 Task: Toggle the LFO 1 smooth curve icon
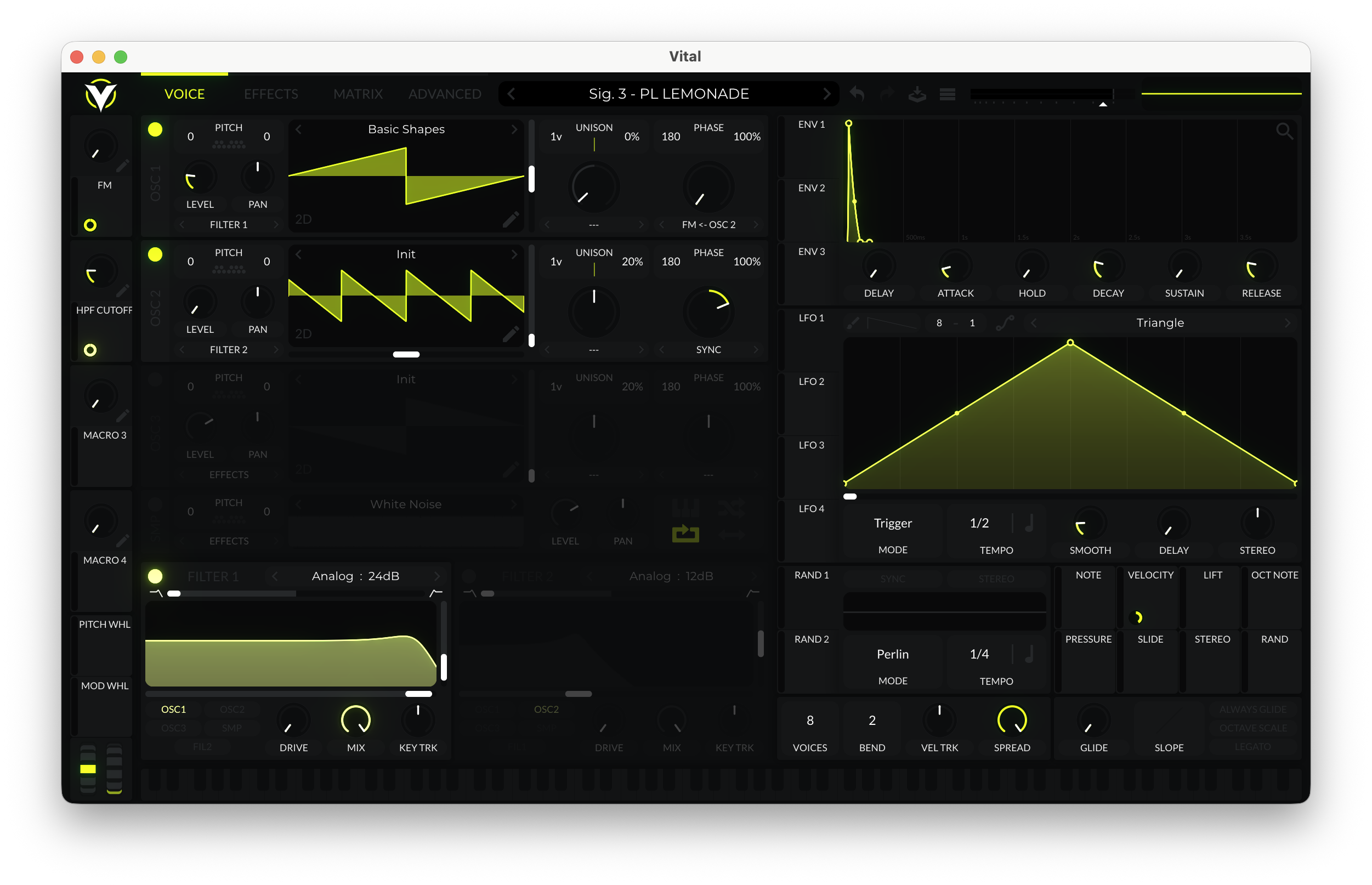coord(1005,323)
